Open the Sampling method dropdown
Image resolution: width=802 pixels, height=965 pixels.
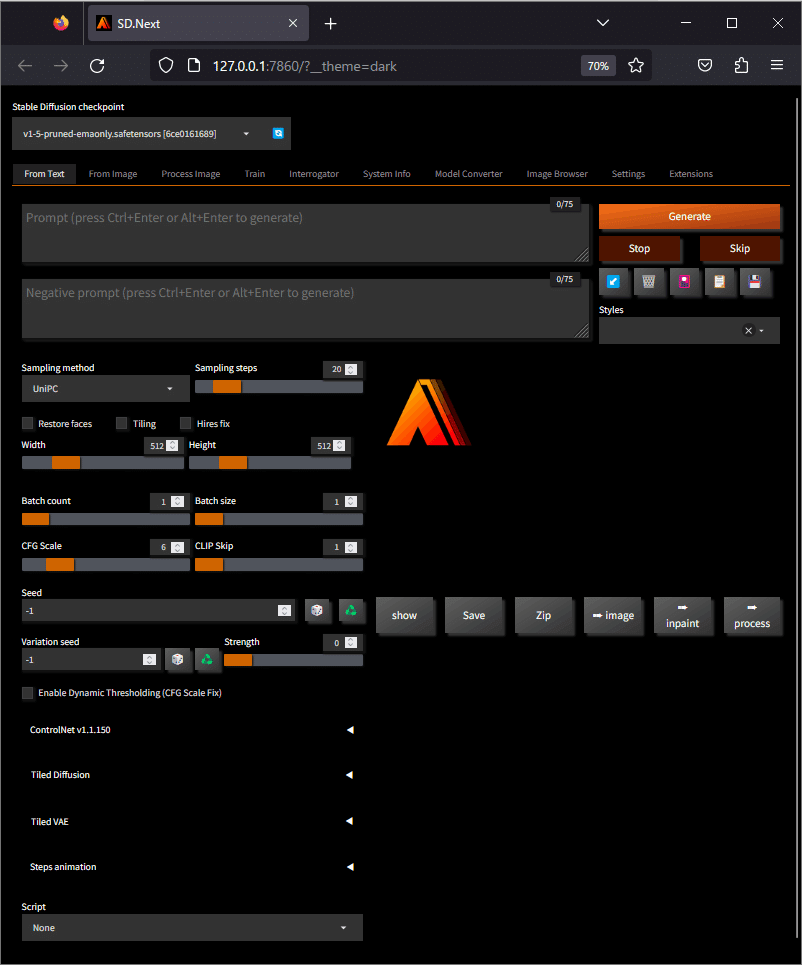point(106,388)
